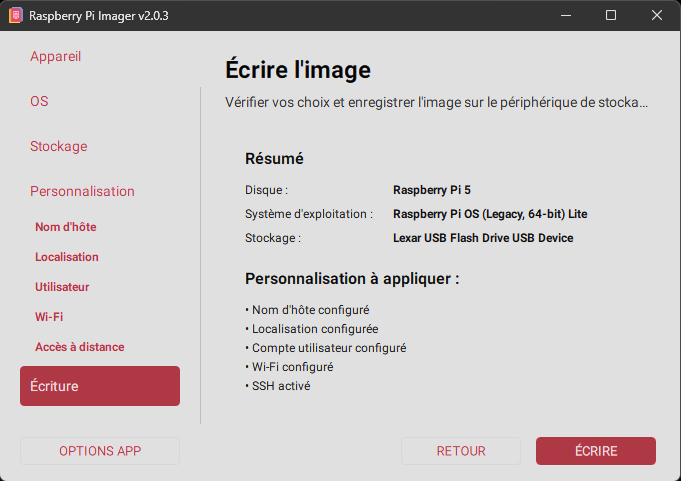Maximize the Raspberry Pi Imager window
The width and height of the screenshot is (681, 481).
click(611, 16)
